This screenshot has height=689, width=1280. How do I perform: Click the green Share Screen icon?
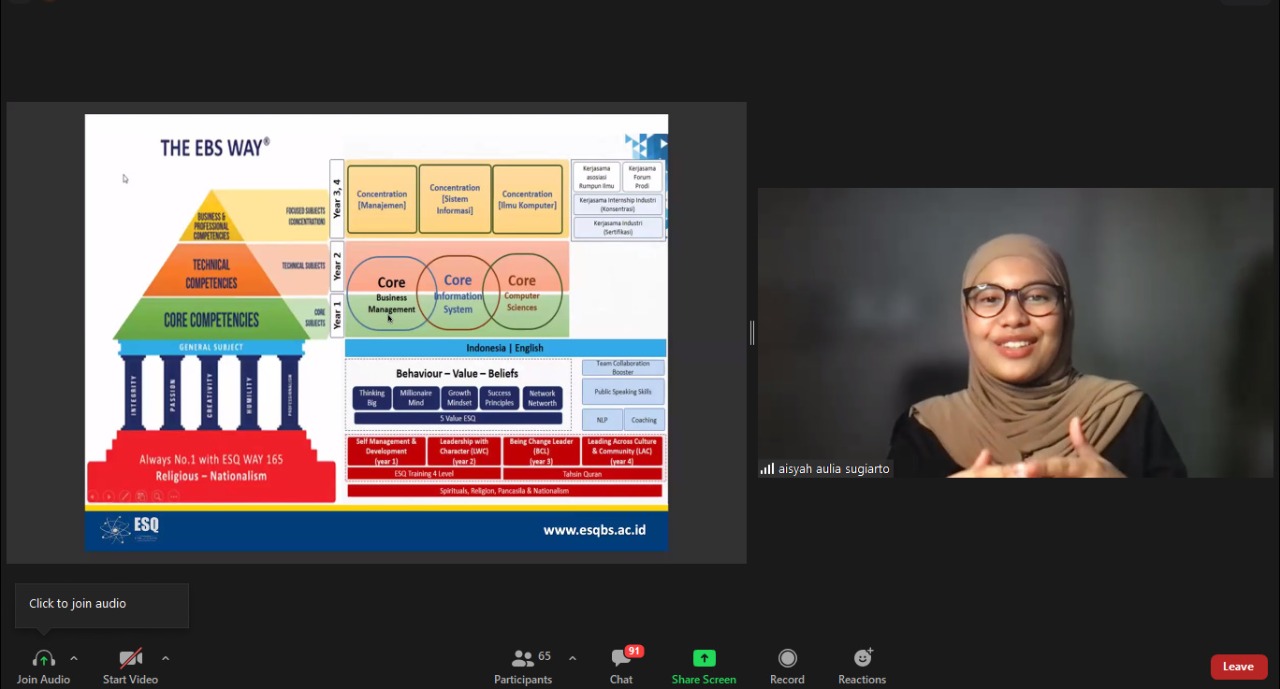[x=704, y=659]
